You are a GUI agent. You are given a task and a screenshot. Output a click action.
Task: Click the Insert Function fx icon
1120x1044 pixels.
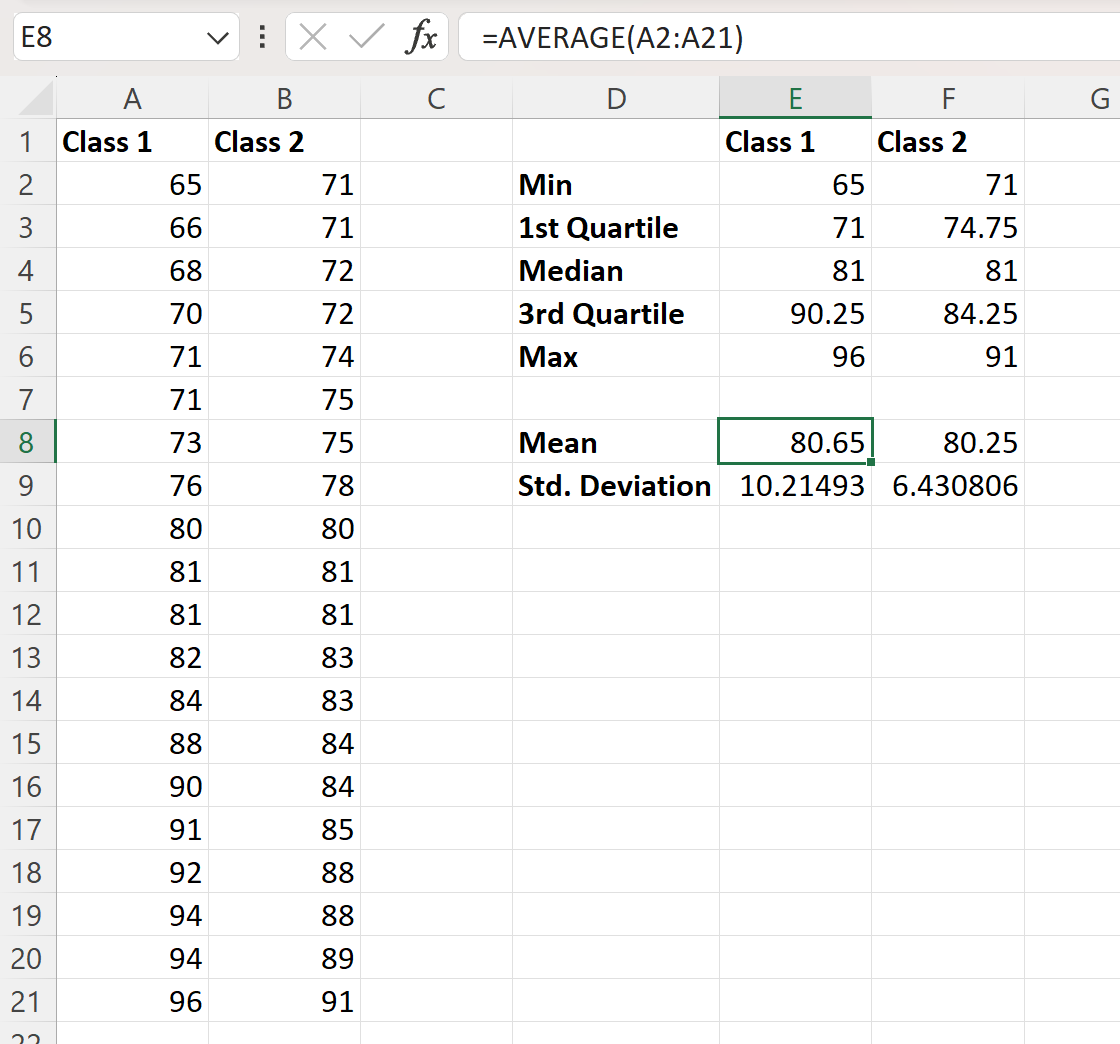(421, 38)
